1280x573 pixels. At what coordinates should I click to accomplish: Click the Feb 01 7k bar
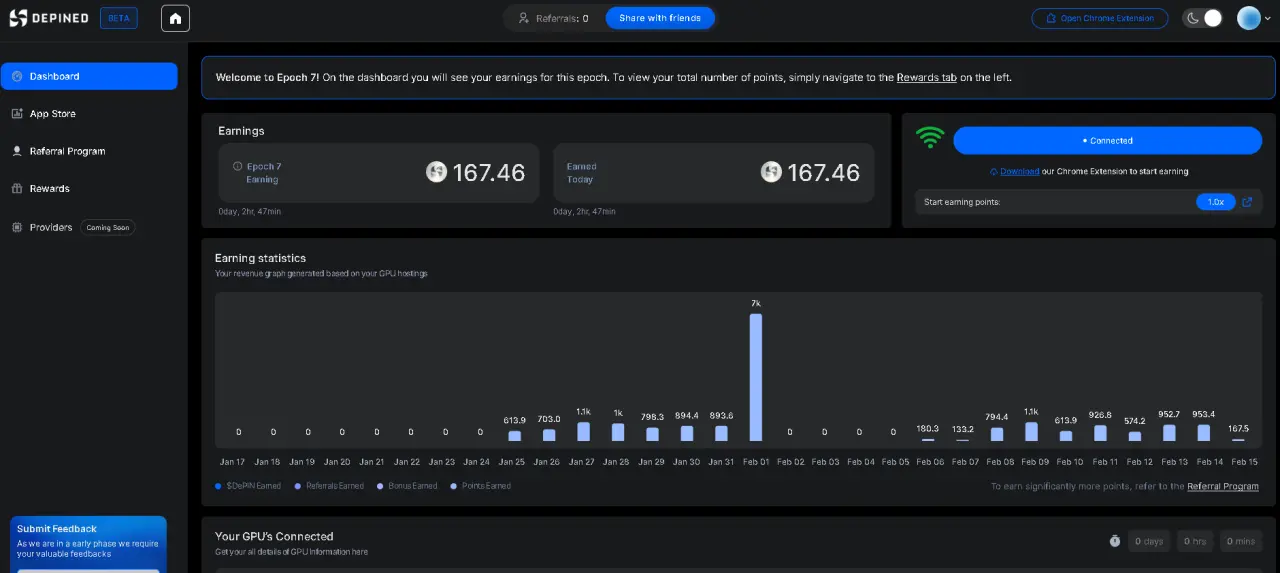[x=756, y=377]
